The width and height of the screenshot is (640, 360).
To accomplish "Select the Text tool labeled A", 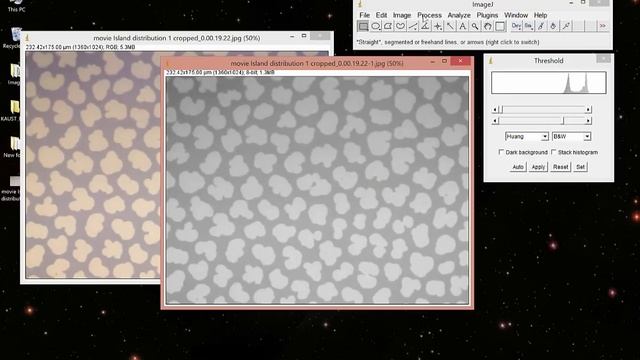I will pyautogui.click(x=462, y=27).
